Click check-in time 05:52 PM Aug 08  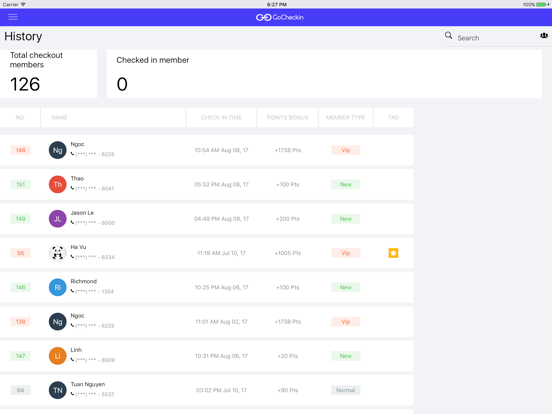point(221,184)
